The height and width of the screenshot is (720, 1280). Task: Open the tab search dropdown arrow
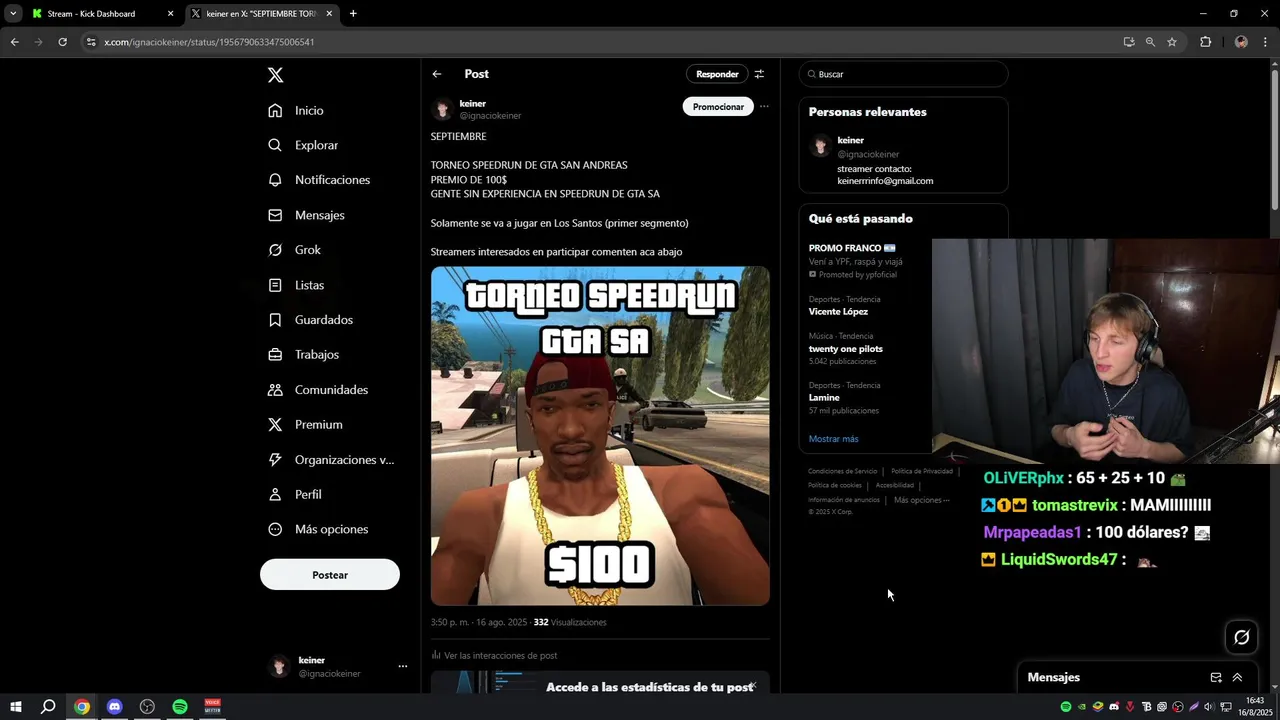point(13,14)
